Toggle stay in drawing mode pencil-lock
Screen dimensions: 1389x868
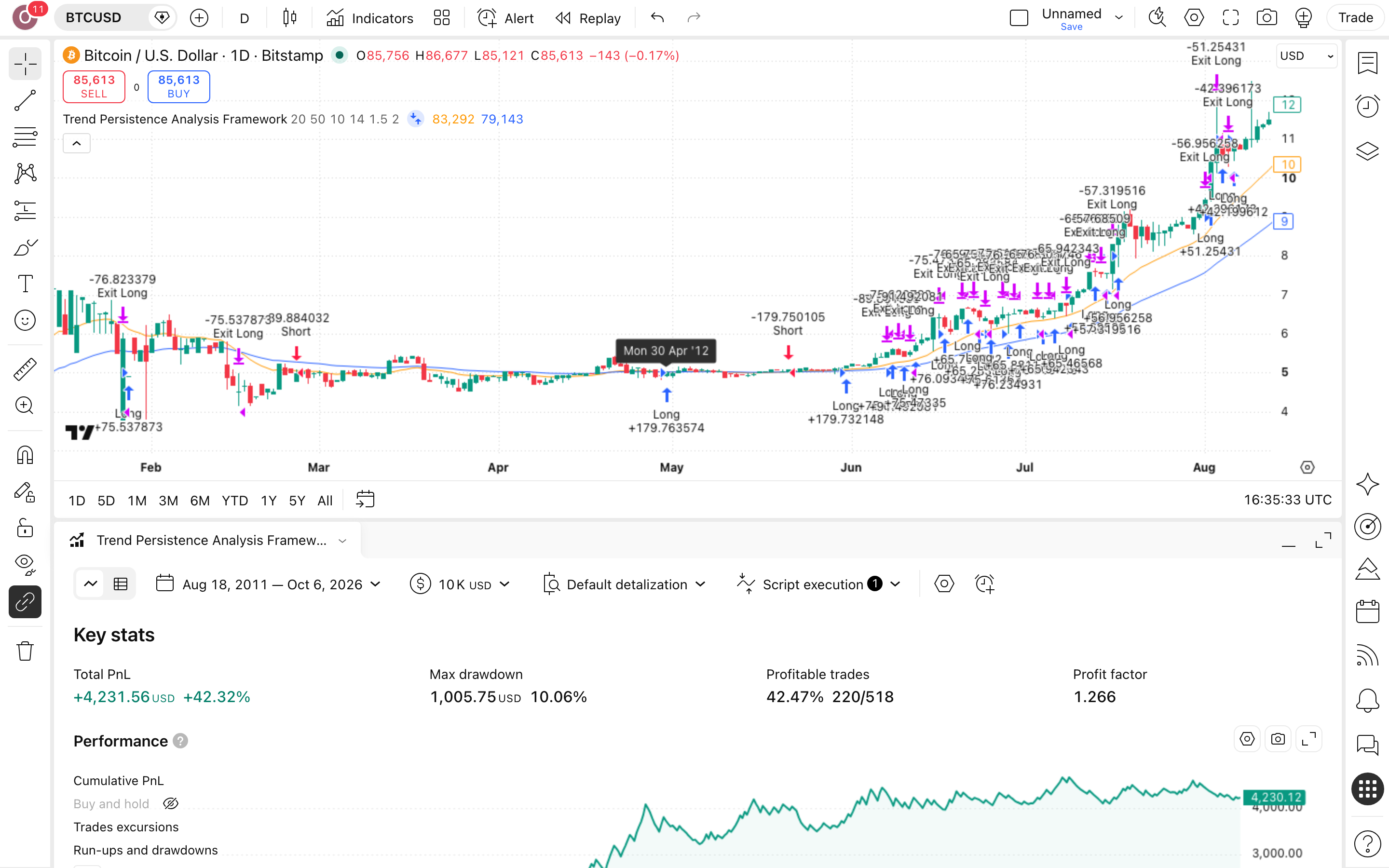[25, 492]
